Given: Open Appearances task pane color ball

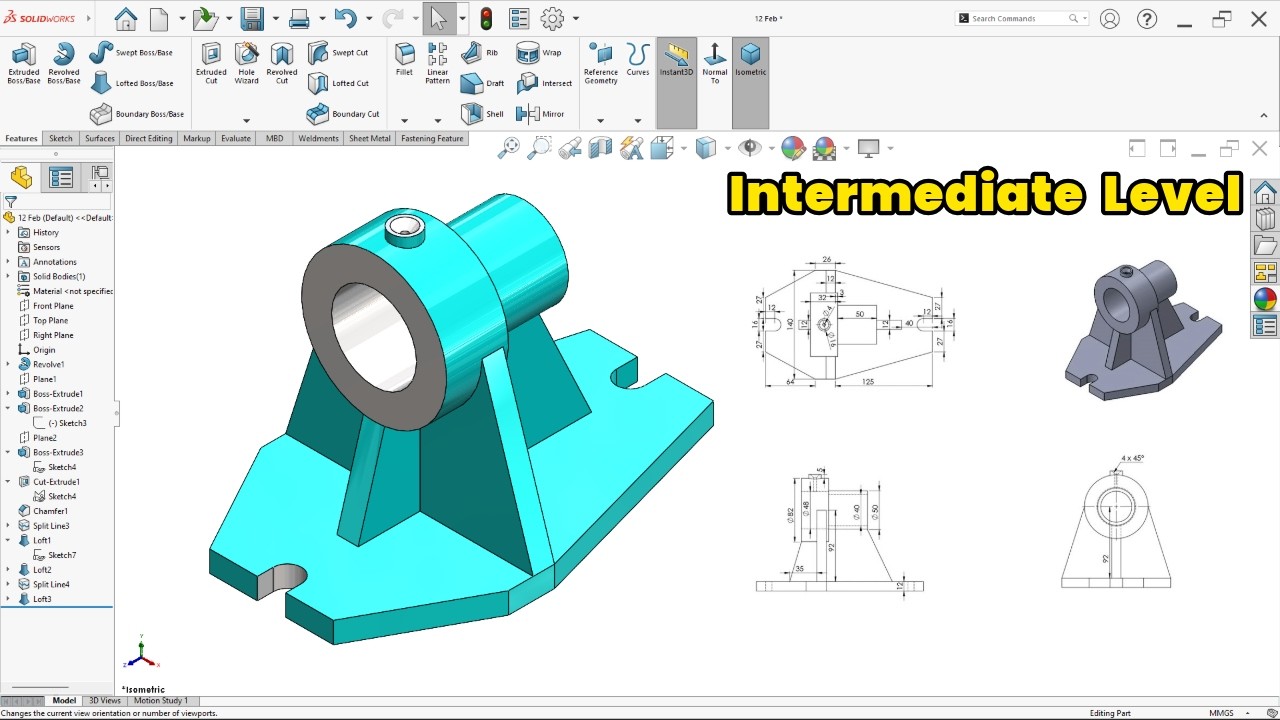Looking at the screenshot, I should [1265, 299].
